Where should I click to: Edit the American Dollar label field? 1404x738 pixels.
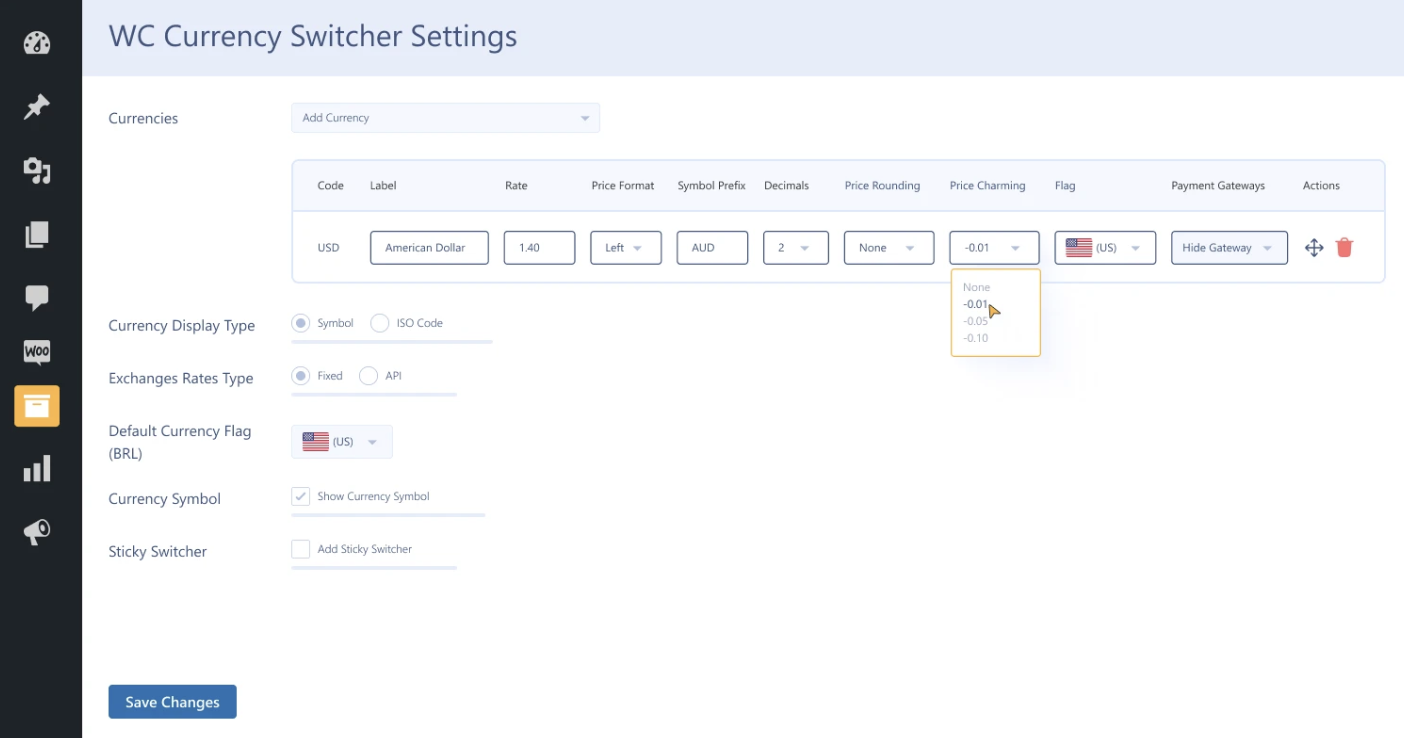click(429, 248)
